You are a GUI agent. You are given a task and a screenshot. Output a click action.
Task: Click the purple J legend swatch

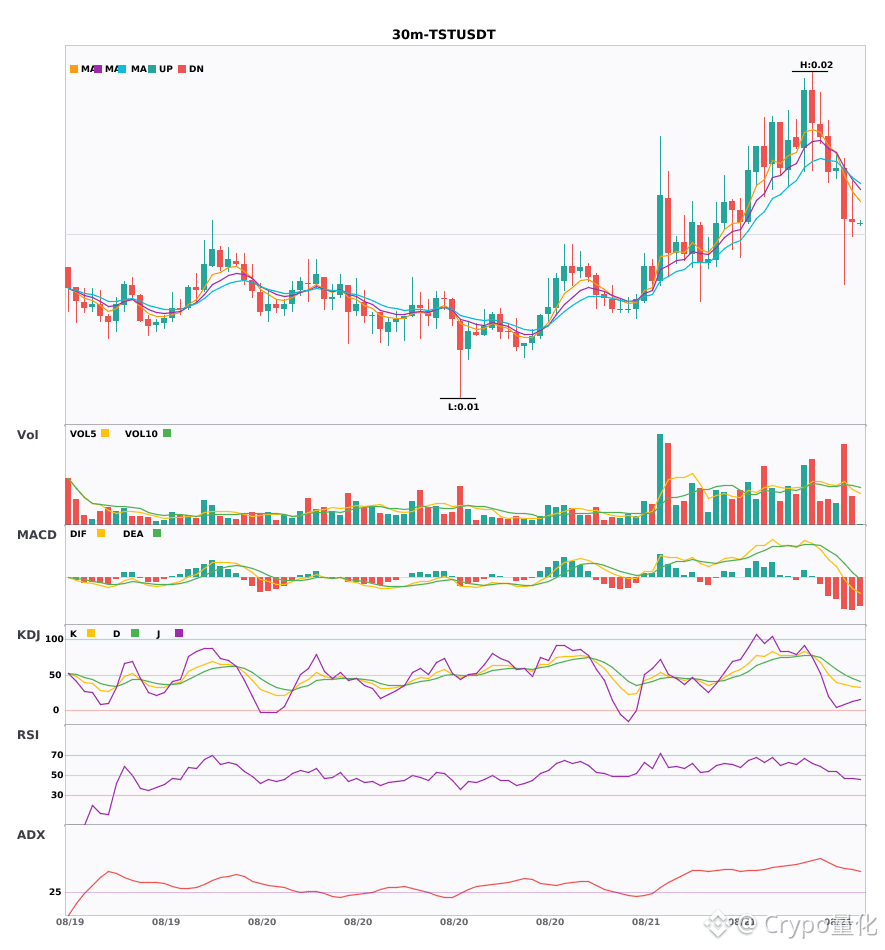point(179,633)
